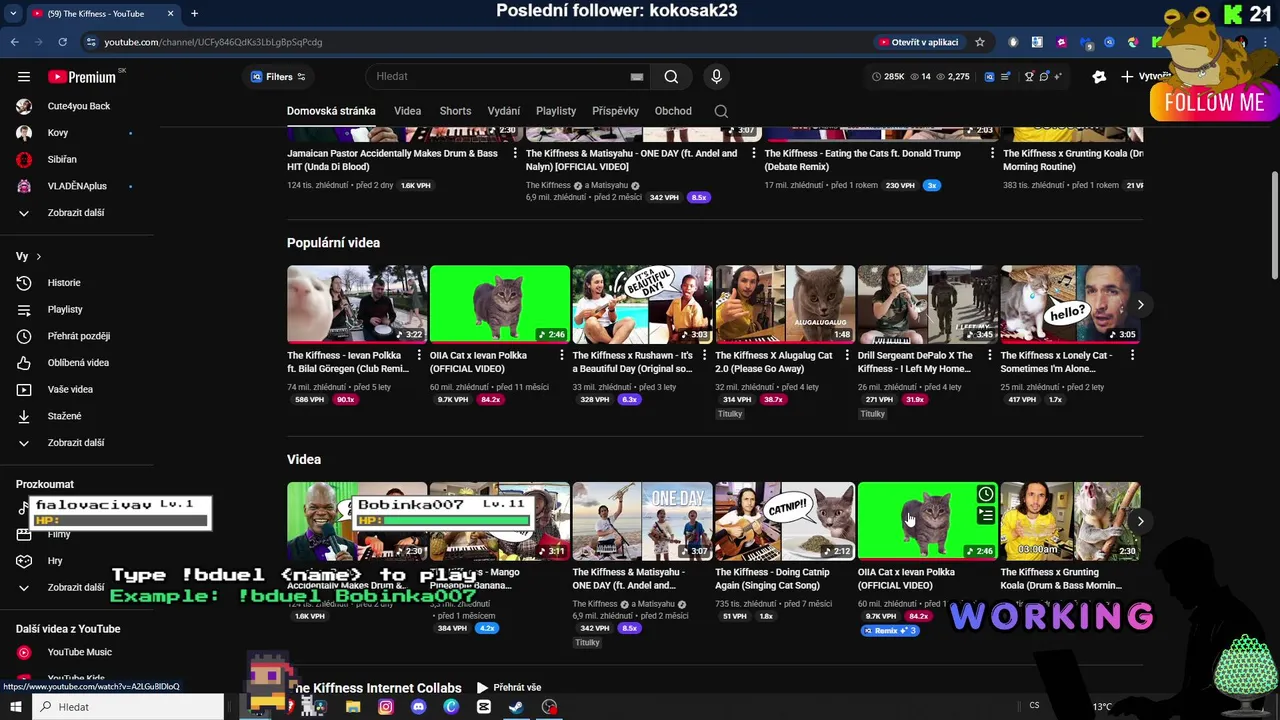Expand the Vy section chevron
1280x720 pixels.
point(38,257)
